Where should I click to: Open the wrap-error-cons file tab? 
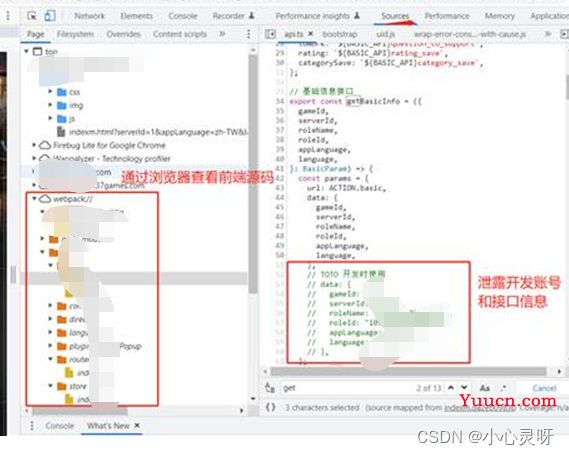(470, 34)
